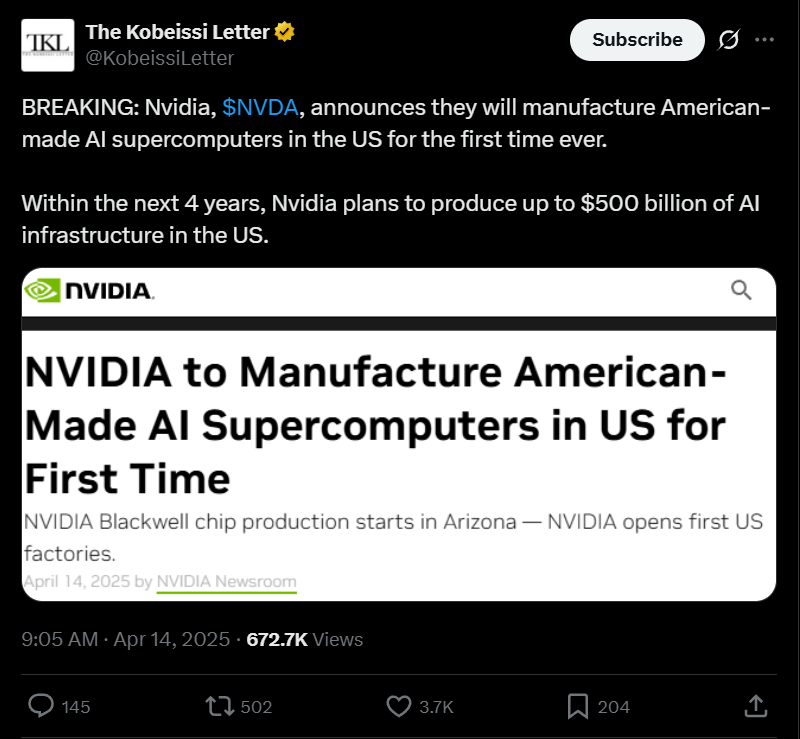This screenshot has height=739, width=800.
Task: Click the gold verified badge
Action: click(x=285, y=32)
